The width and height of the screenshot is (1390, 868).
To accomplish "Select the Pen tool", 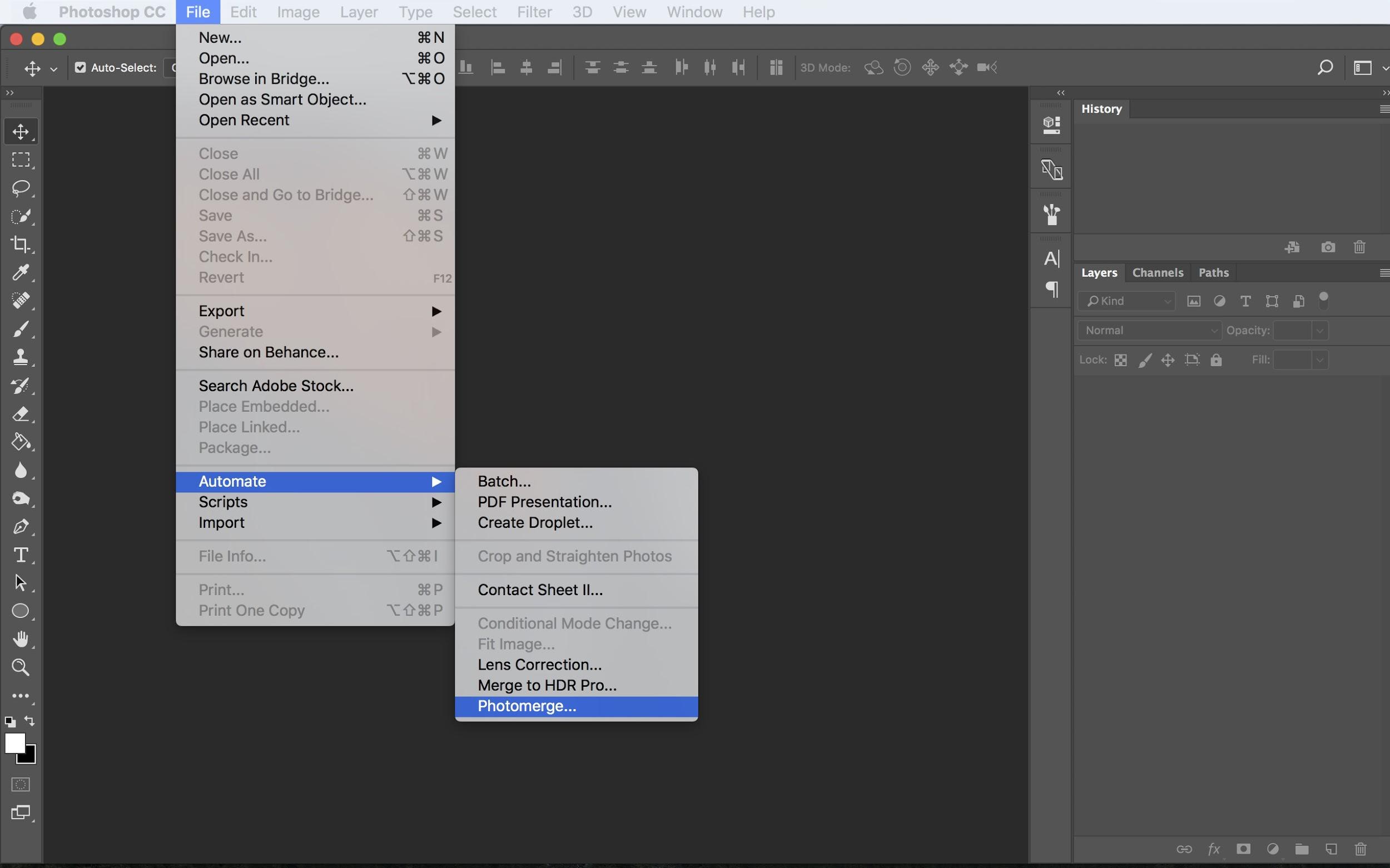I will [x=21, y=526].
